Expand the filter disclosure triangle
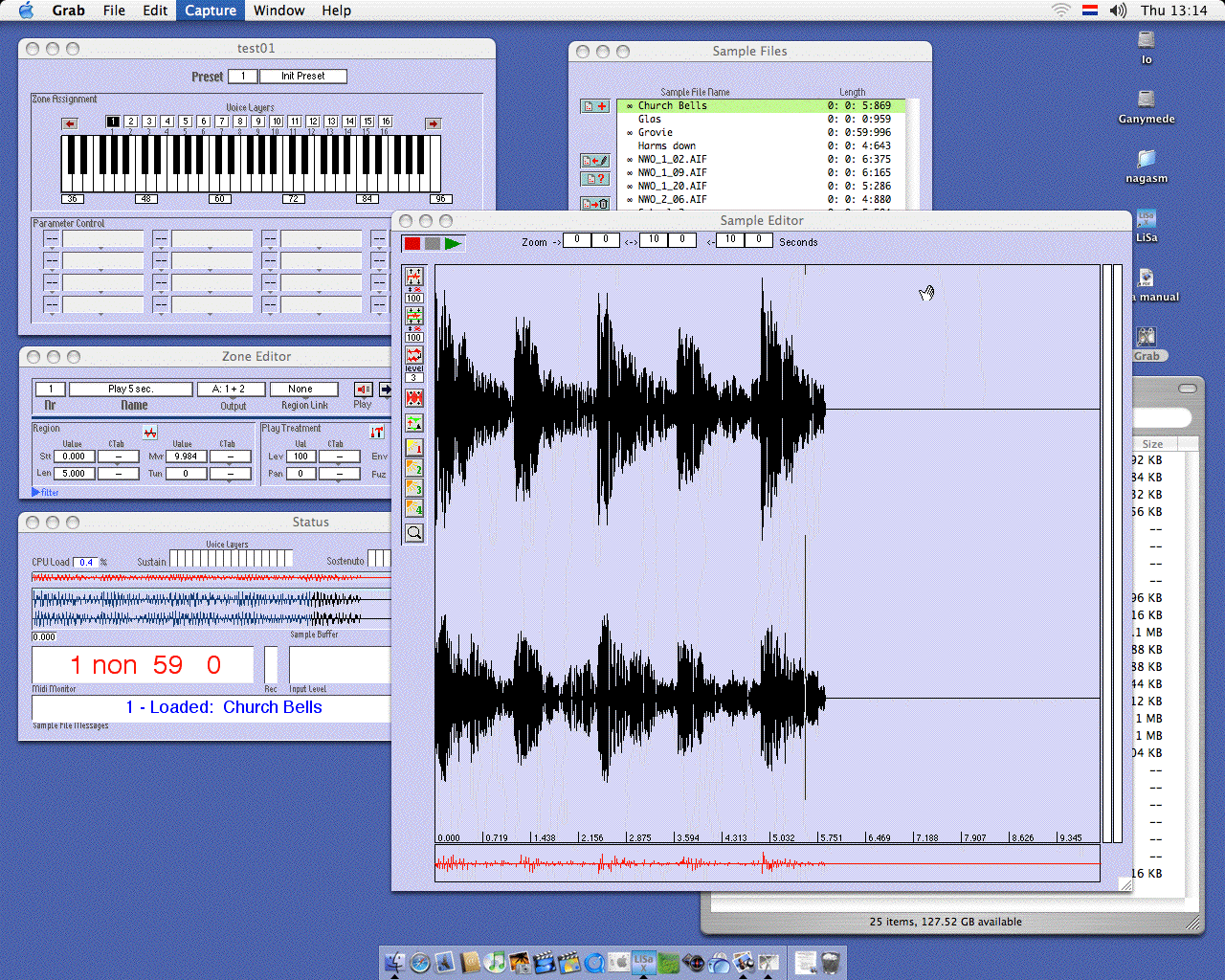The image size is (1225, 980). 36,492
